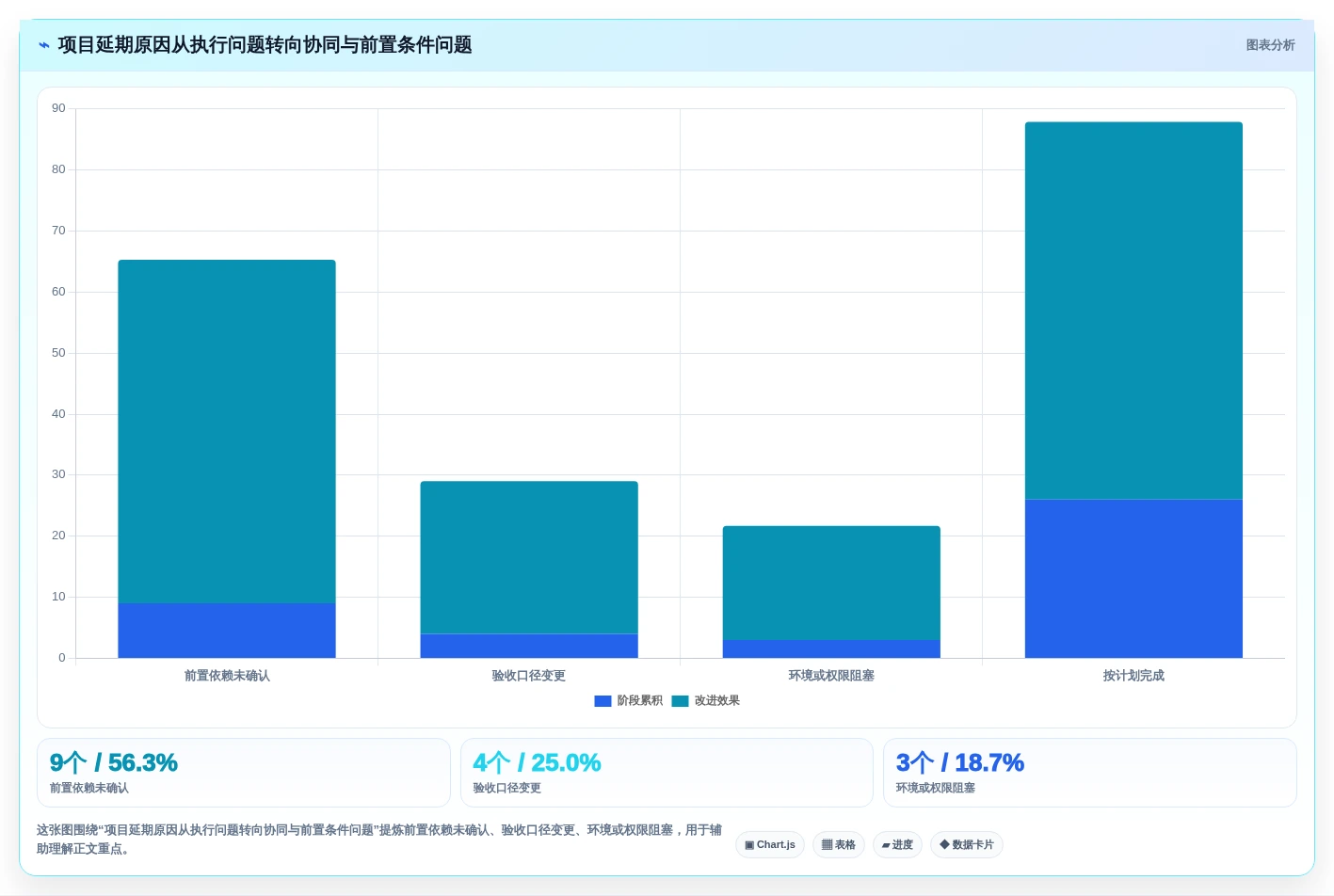
Task: Click the teal 改进效果 legend color box
Action: tap(681, 701)
